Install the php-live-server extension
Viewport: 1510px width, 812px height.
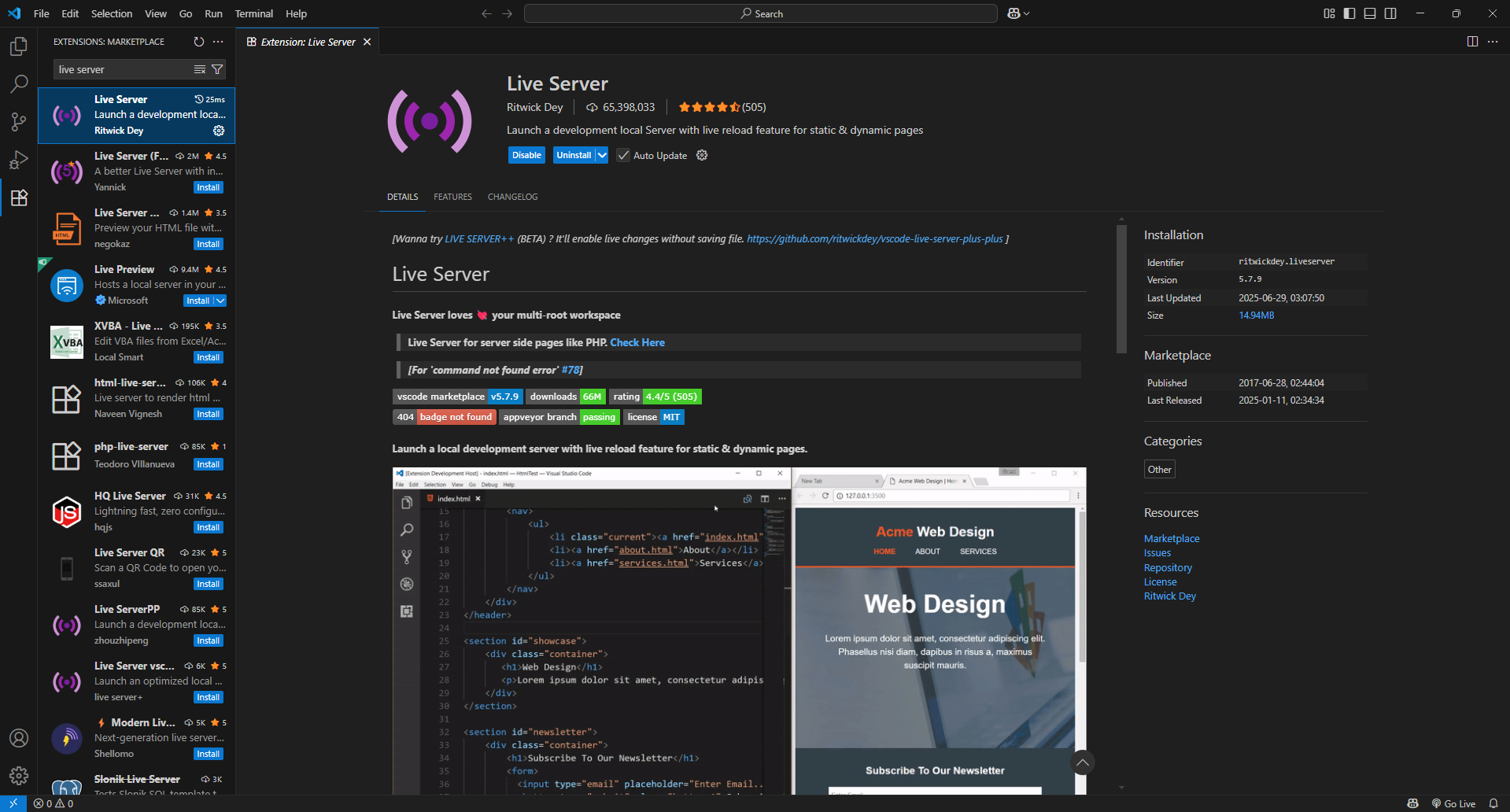pyautogui.click(x=209, y=464)
